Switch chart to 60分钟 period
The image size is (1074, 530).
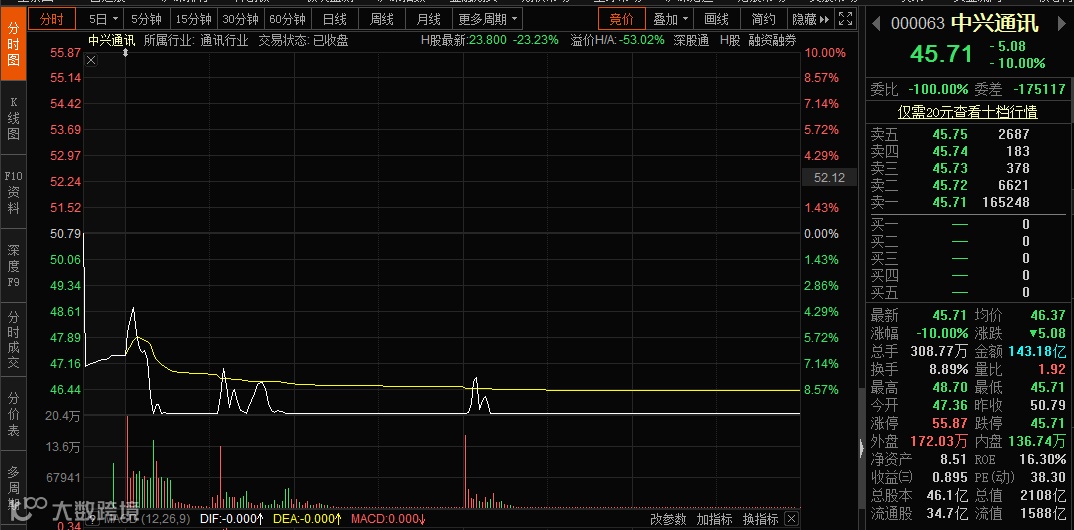(287, 19)
